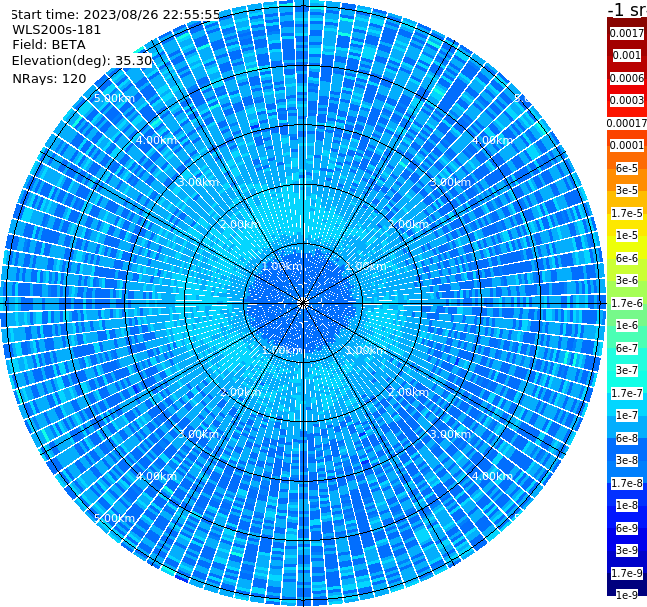Select the 0.00017 colorbar label
The image size is (647, 607).
[627, 123]
